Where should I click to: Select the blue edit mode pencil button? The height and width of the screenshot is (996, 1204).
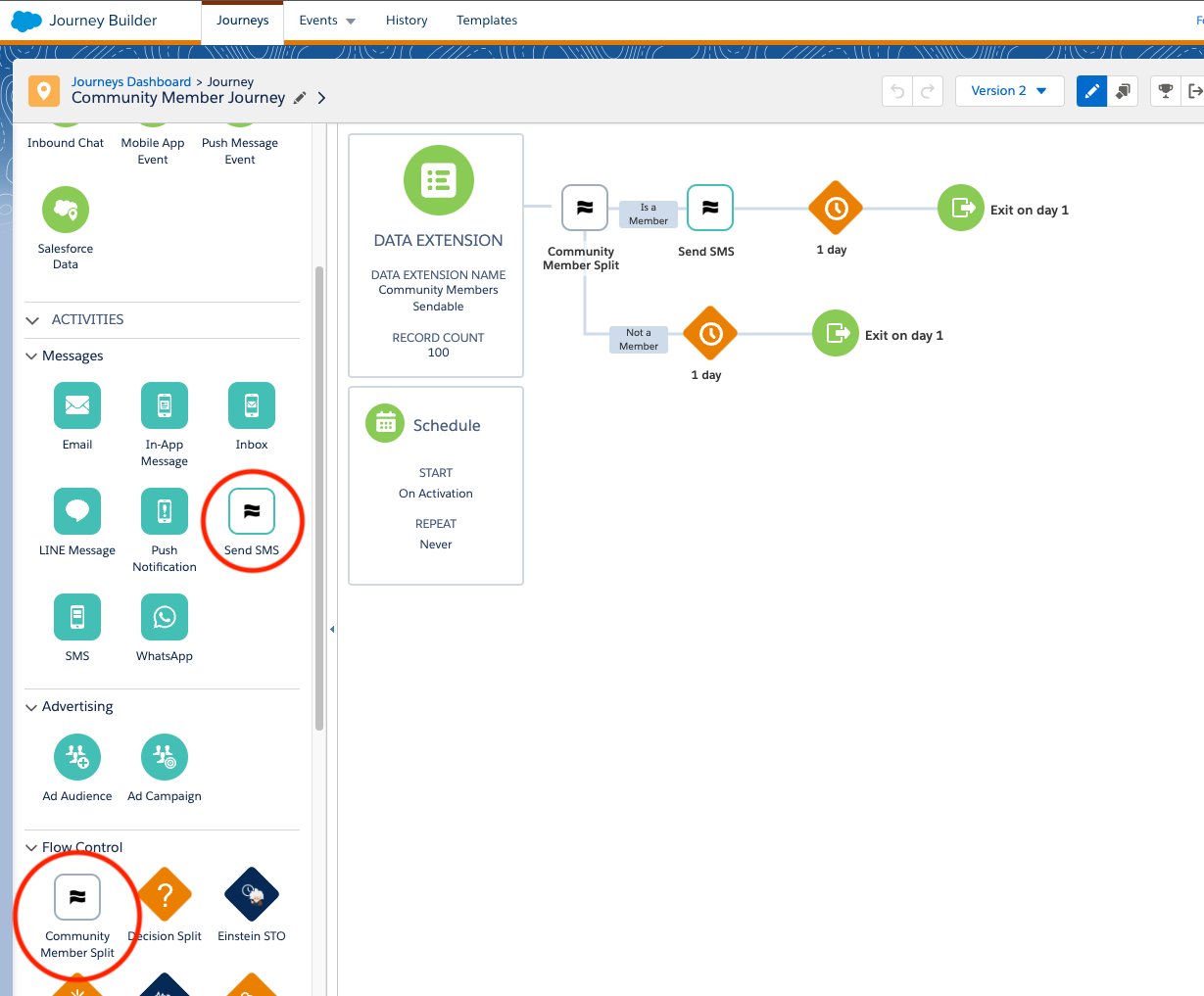click(1092, 91)
